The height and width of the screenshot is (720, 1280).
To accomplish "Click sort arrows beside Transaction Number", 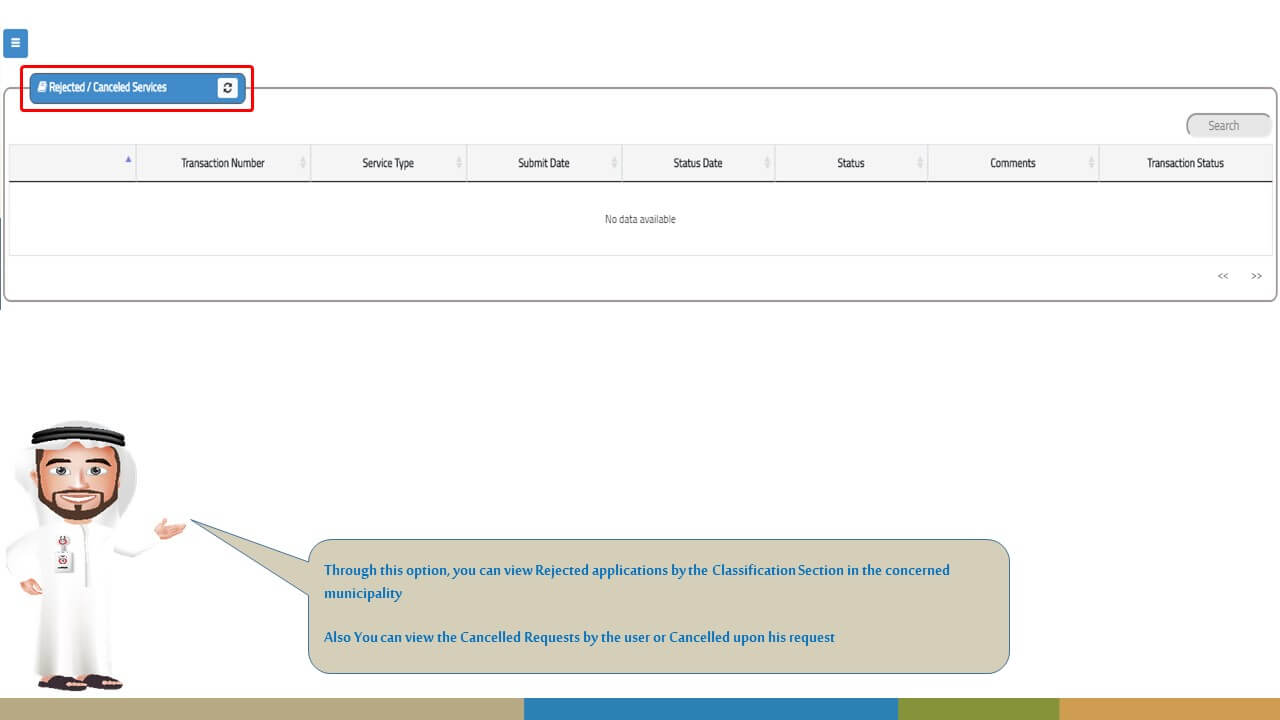I will (303, 163).
